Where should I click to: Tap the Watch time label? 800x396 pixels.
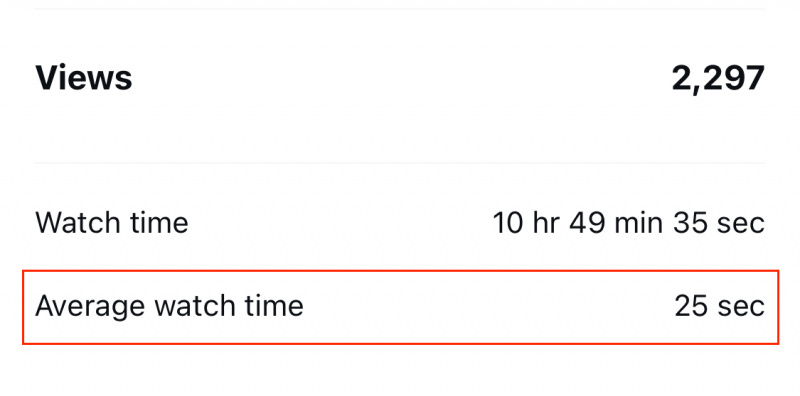click(112, 222)
